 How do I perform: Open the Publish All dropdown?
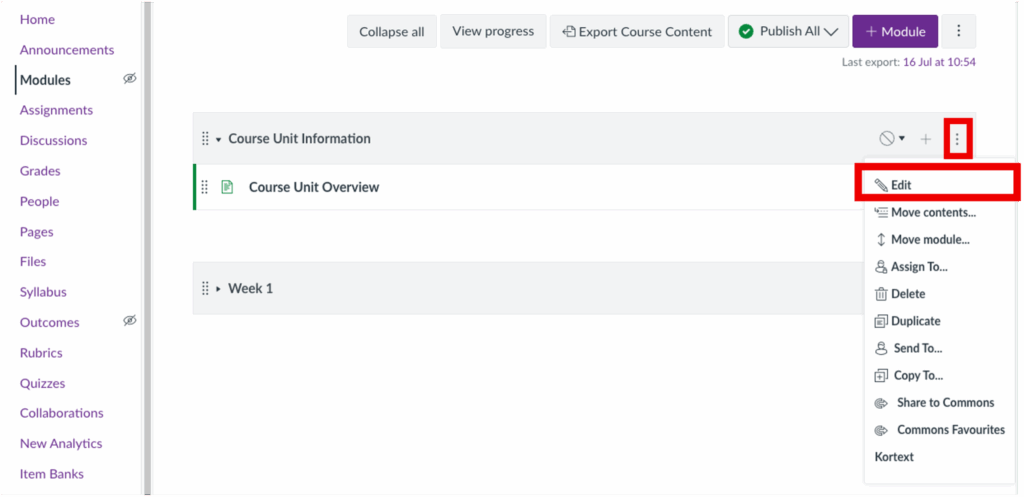pos(788,31)
